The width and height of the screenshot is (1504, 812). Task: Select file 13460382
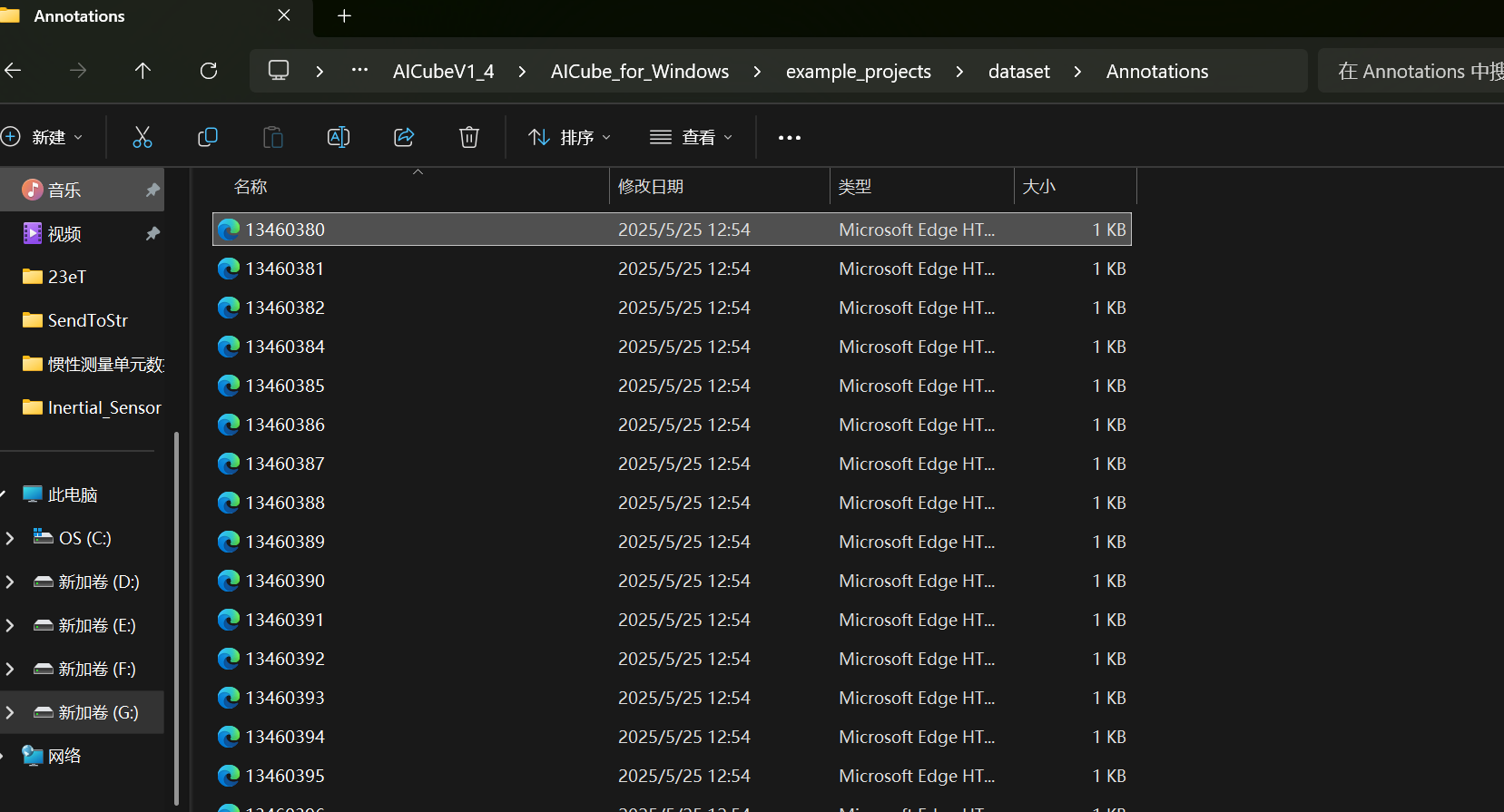click(672, 308)
